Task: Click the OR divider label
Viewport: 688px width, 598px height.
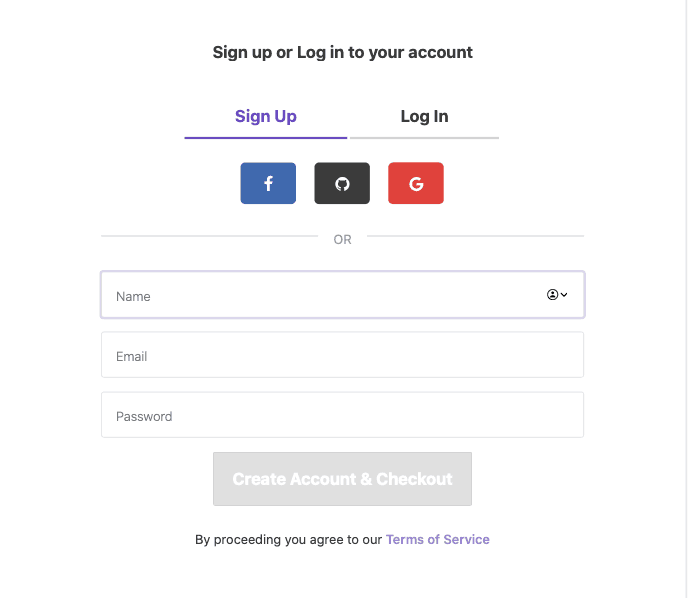Action: coord(342,240)
